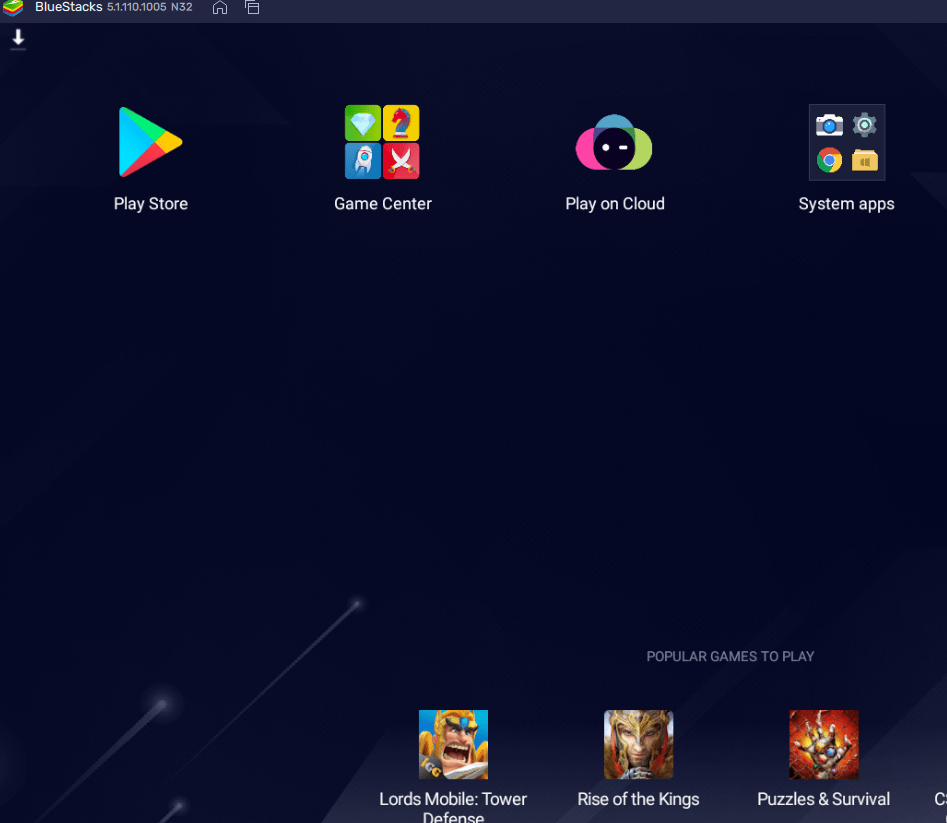Open Play on Cloud
The height and width of the screenshot is (823, 947).
coord(614,143)
